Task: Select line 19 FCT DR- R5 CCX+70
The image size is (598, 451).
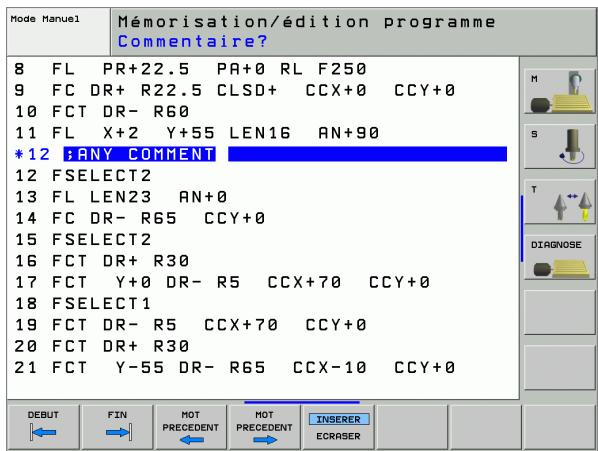Action: click(190, 325)
